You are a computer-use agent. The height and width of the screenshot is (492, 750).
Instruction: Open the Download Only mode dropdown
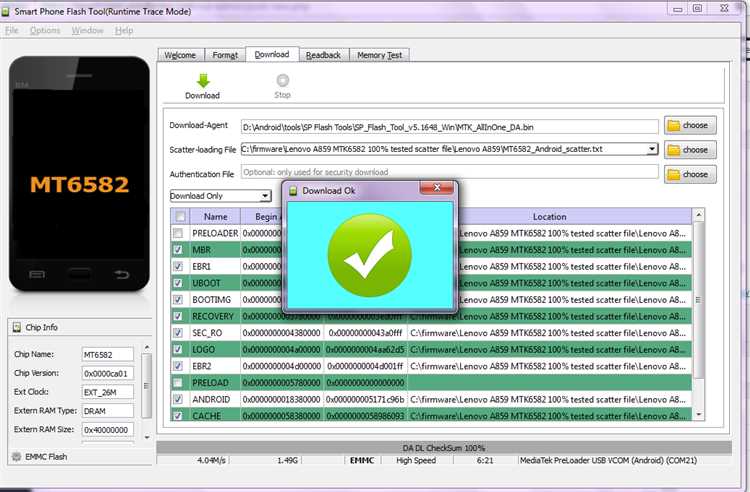pyautogui.click(x=264, y=196)
